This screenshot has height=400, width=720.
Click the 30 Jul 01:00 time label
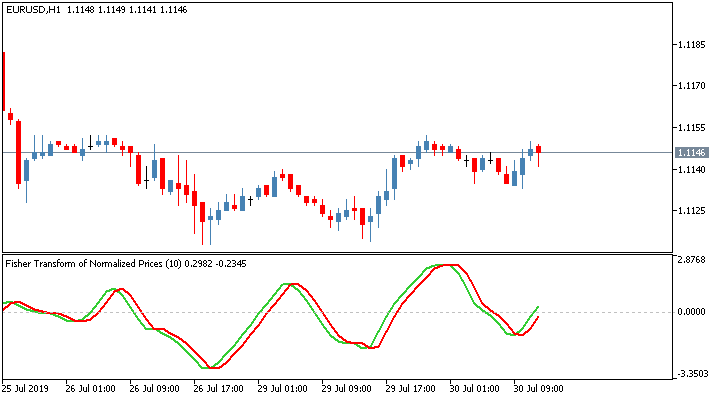click(474, 389)
